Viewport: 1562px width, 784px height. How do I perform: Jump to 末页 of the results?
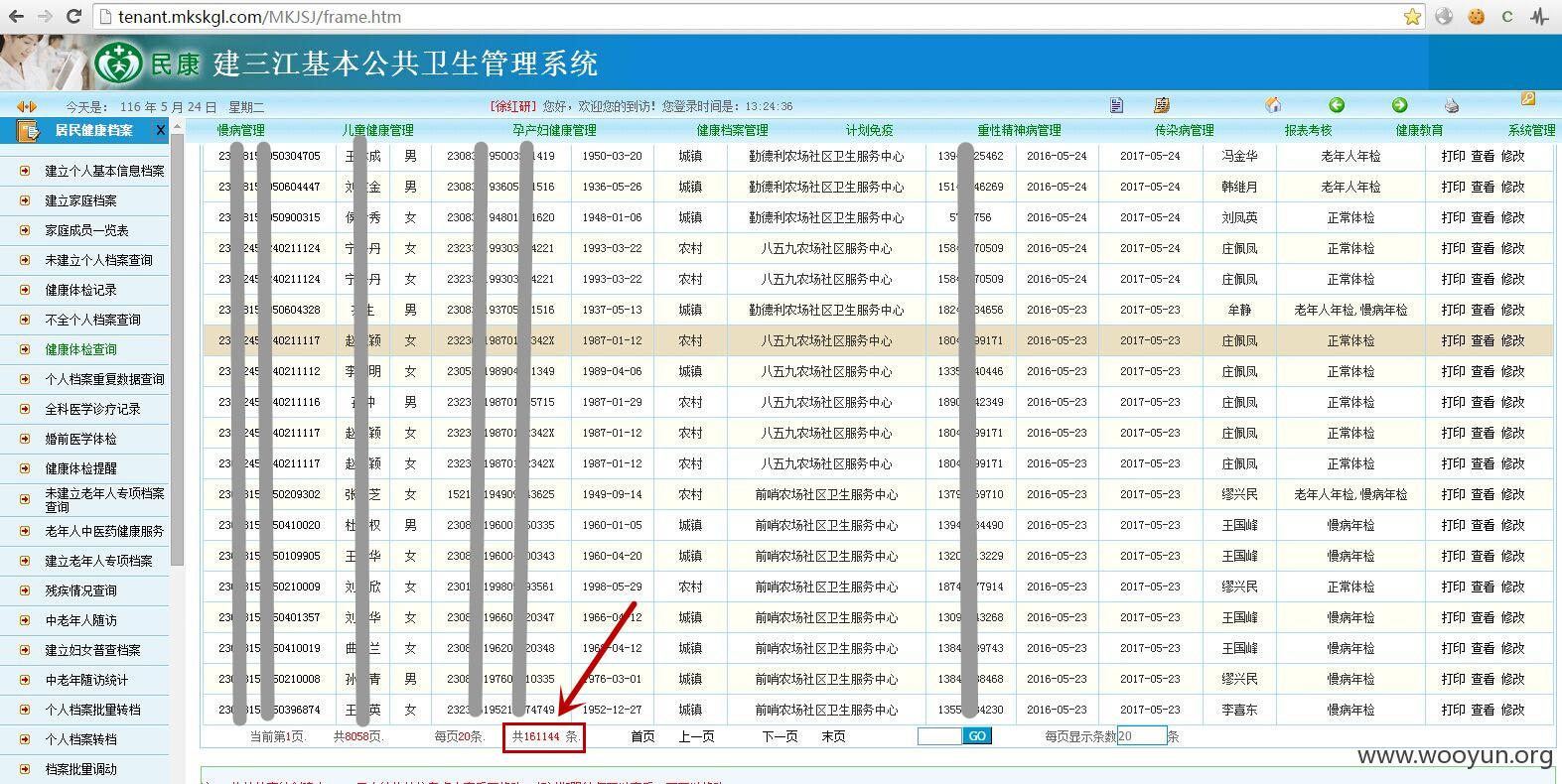(x=833, y=736)
